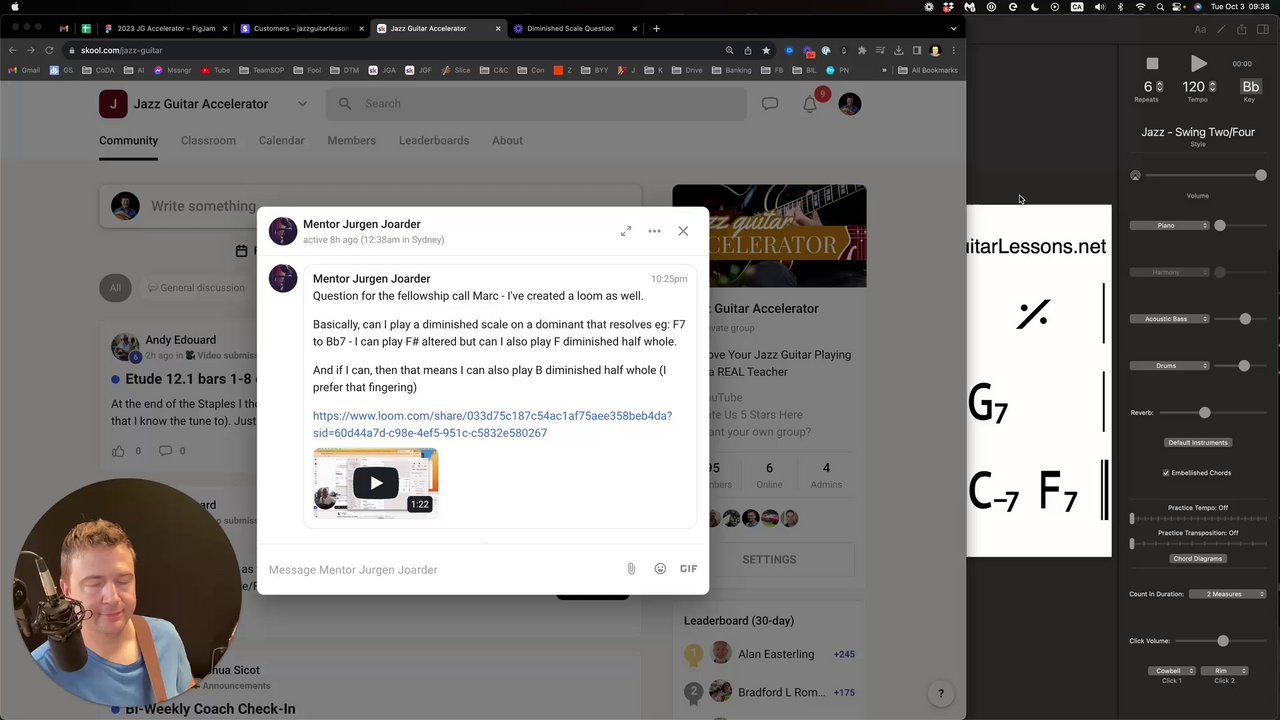This screenshot has width=1280, height=720.
Task: Click the Practice Tempo slider handle
Action: click(1132, 519)
